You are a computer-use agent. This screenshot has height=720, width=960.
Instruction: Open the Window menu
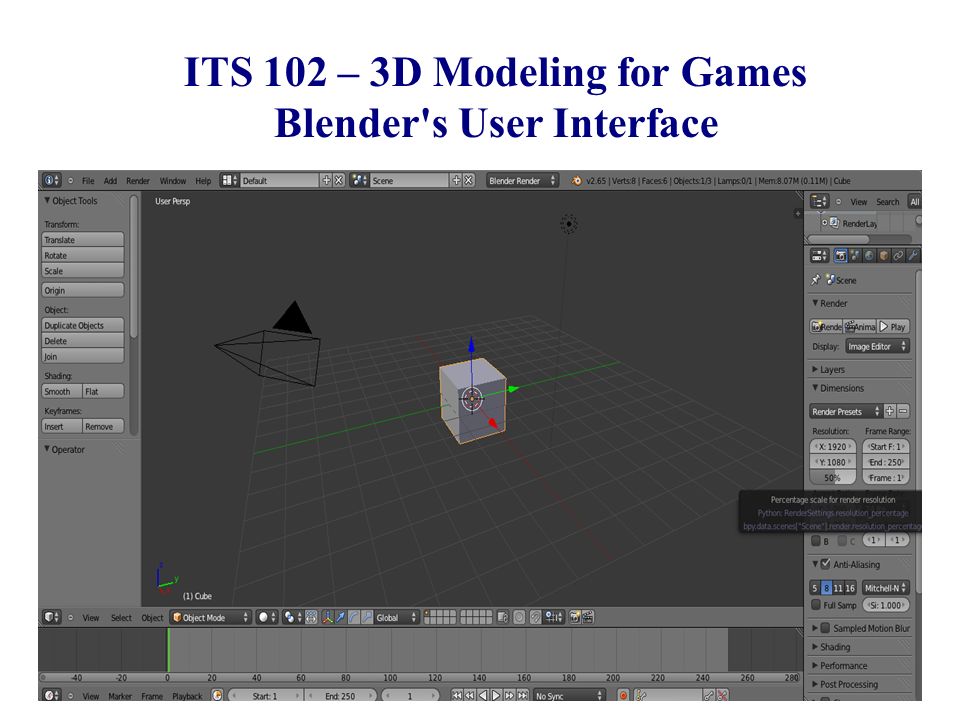coord(173,181)
